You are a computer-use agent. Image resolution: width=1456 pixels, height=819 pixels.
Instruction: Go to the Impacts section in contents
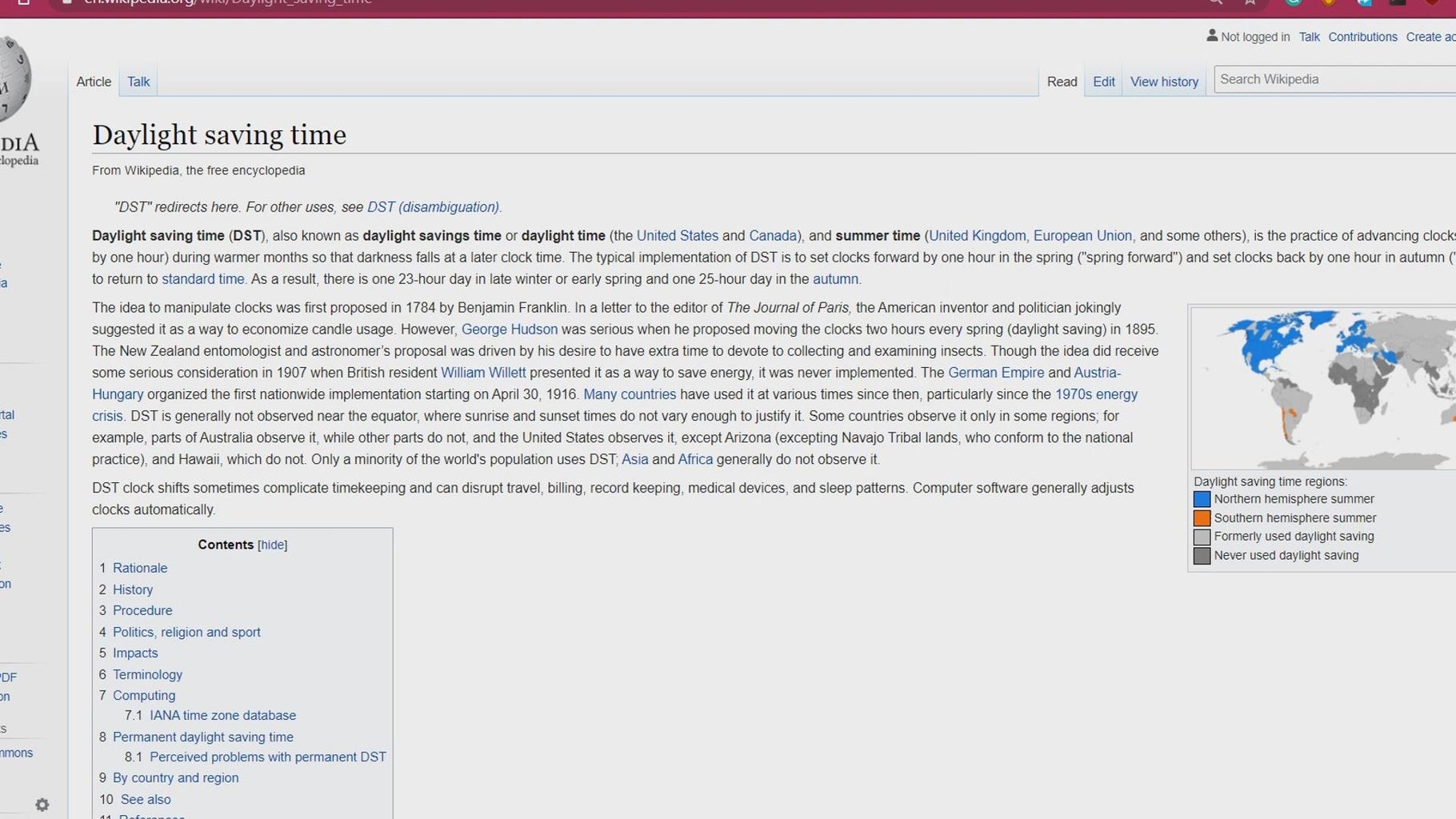pos(135,653)
